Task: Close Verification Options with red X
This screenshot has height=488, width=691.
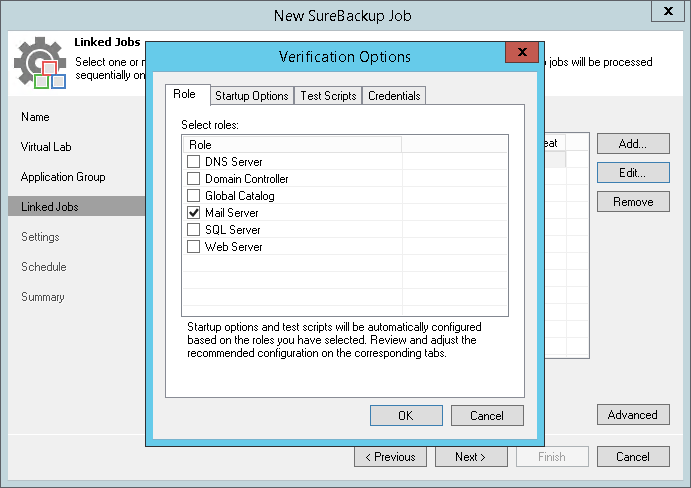Action: 522,52
